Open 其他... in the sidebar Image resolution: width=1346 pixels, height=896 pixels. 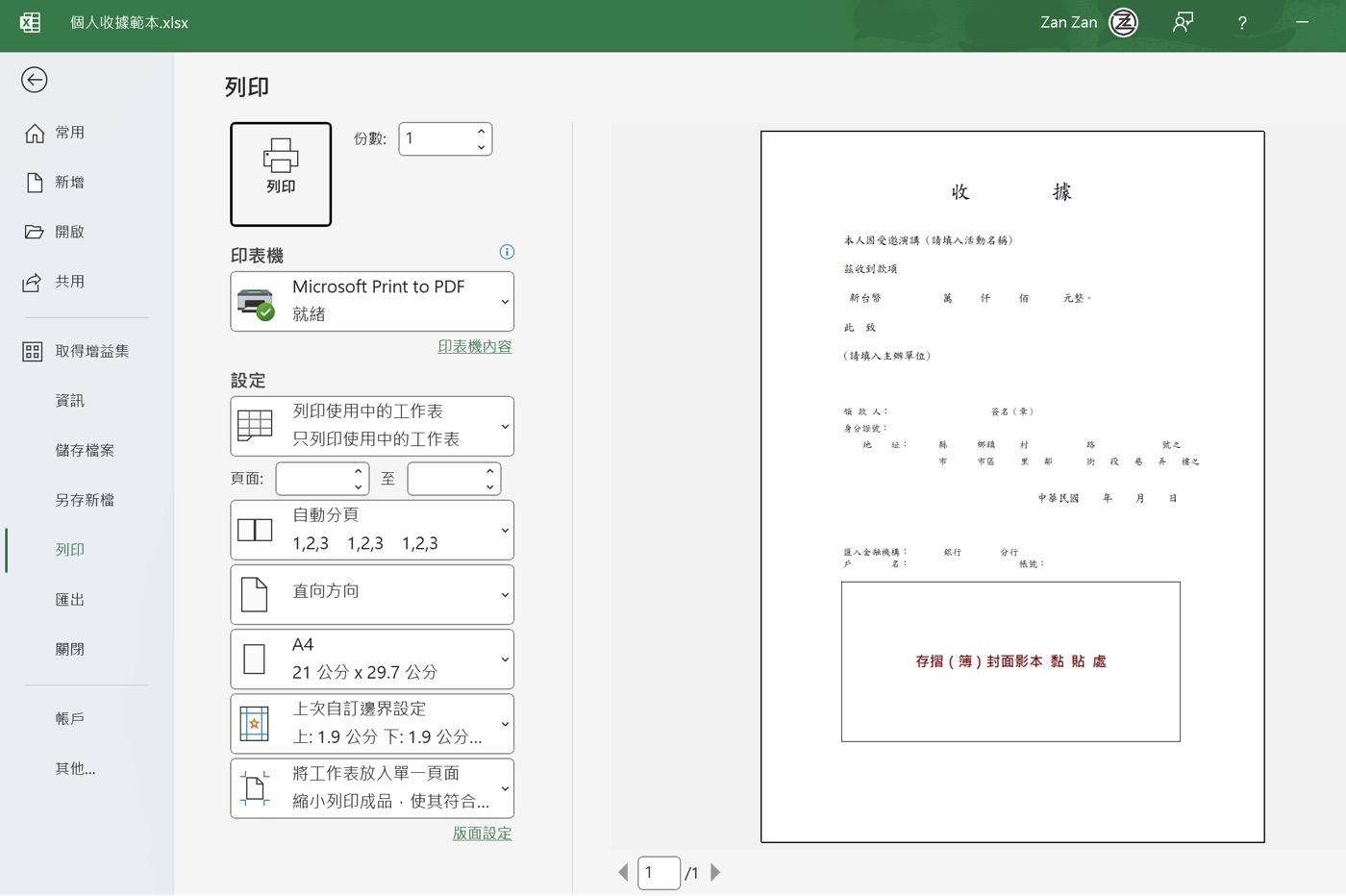[x=75, y=769]
